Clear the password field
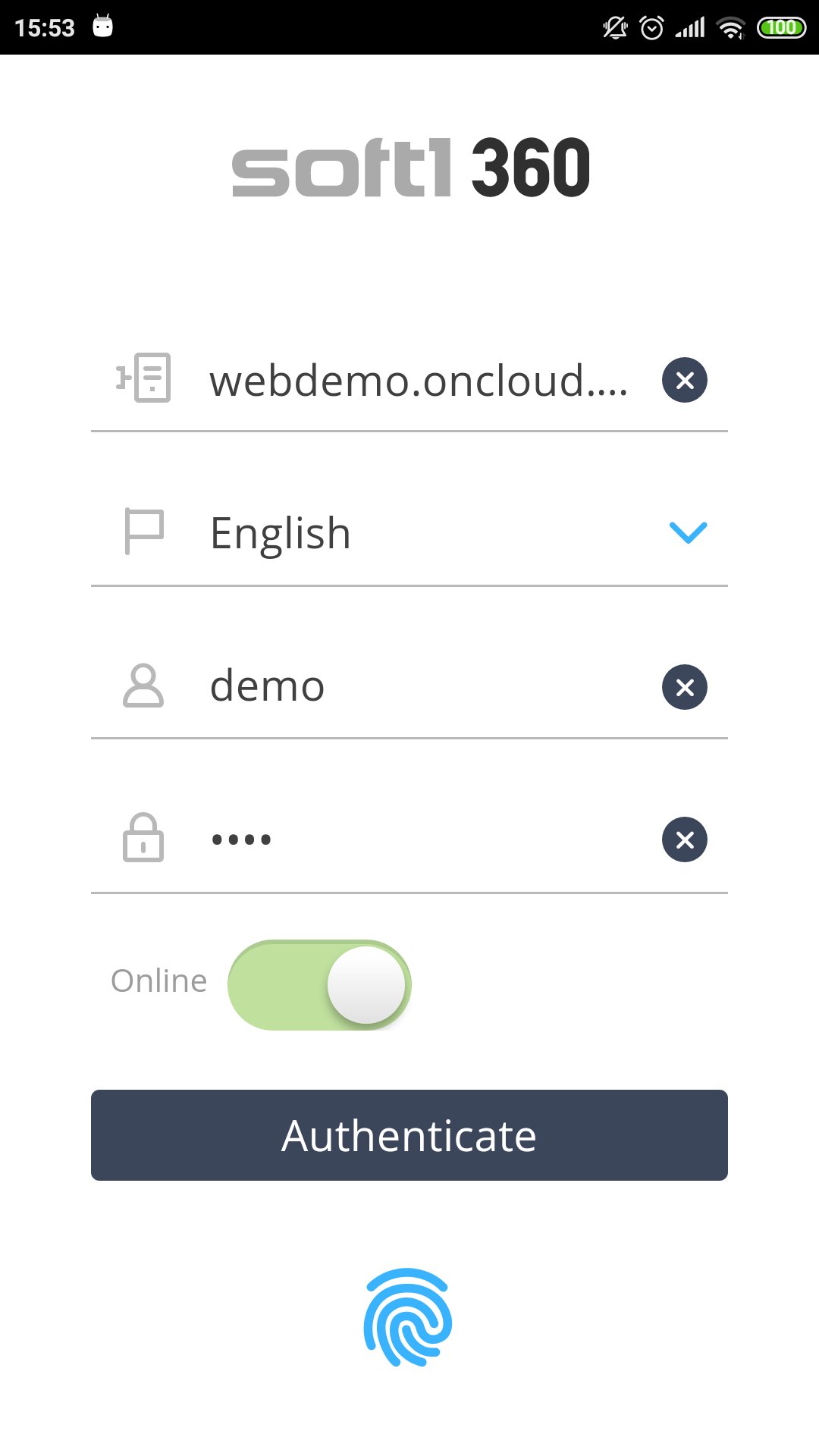 pyautogui.click(x=684, y=839)
